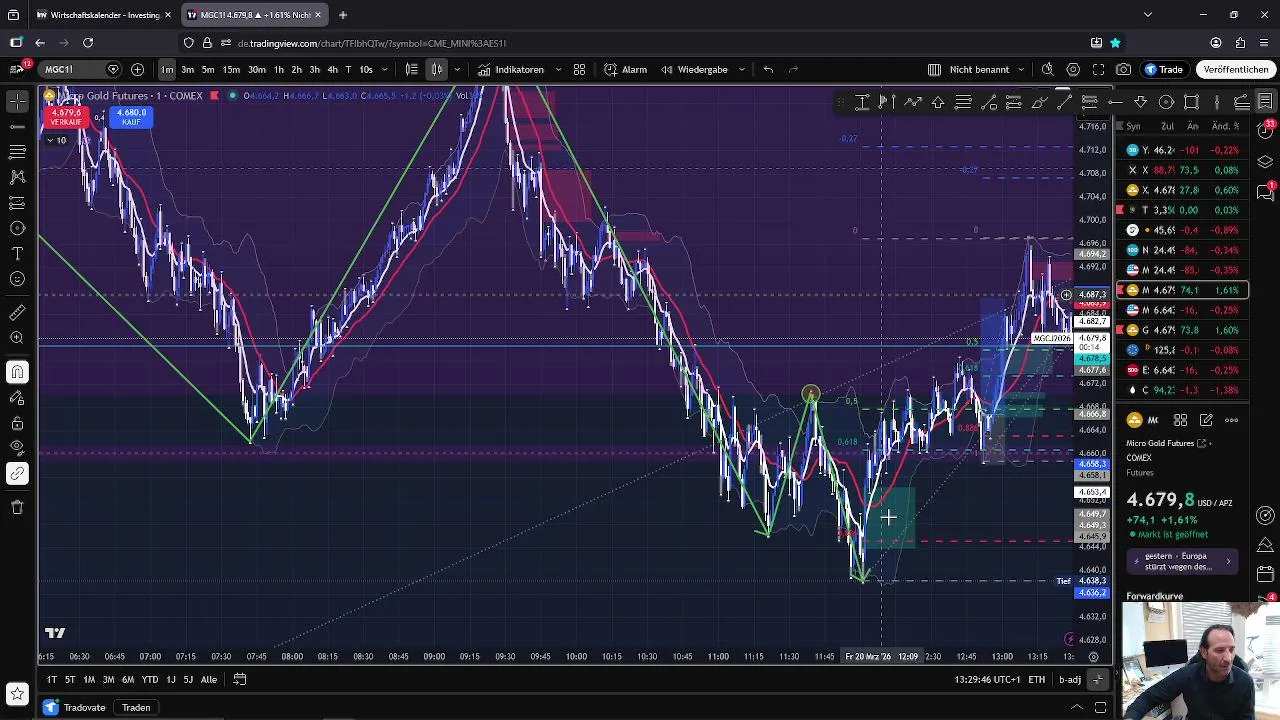Click the blue KAUF buy button
The height and width of the screenshot is (720, 1280).
131,117
